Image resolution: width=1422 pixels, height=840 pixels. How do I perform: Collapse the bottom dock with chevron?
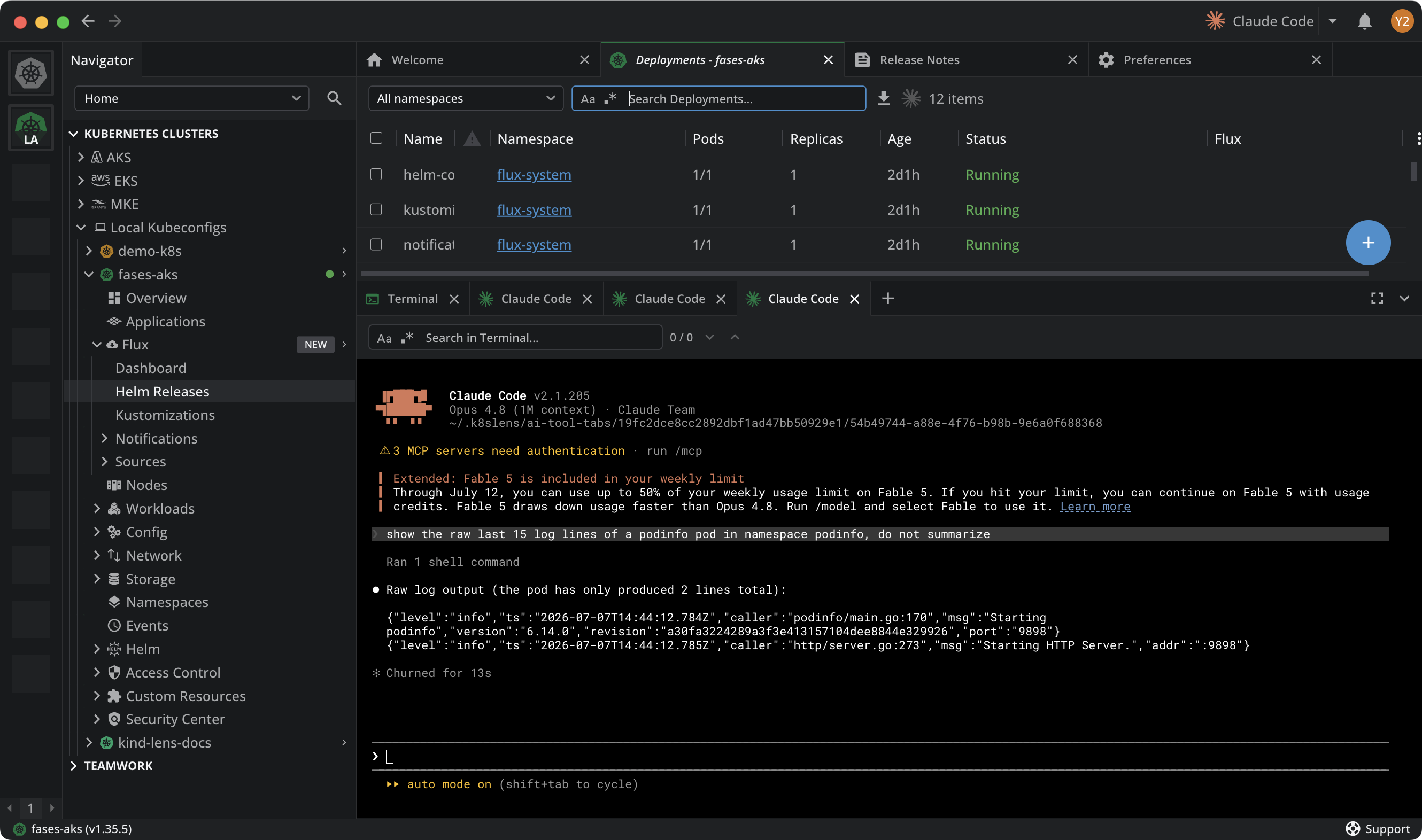tap(1404, 298)
